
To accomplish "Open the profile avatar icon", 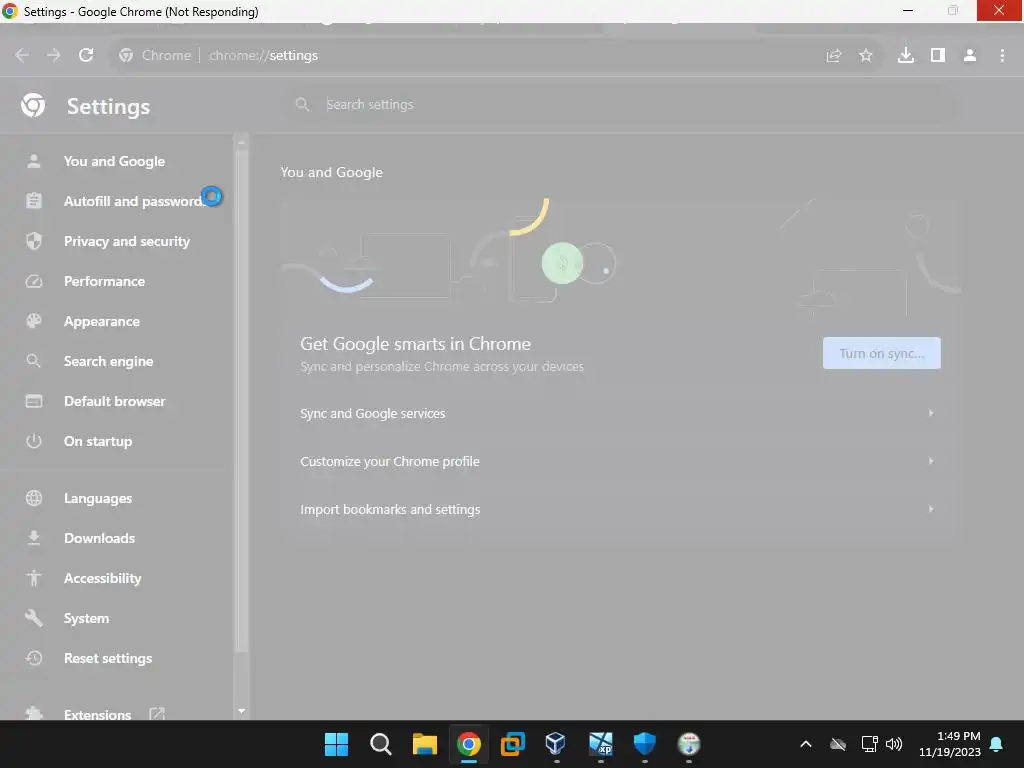I will (x=970, y=56).
